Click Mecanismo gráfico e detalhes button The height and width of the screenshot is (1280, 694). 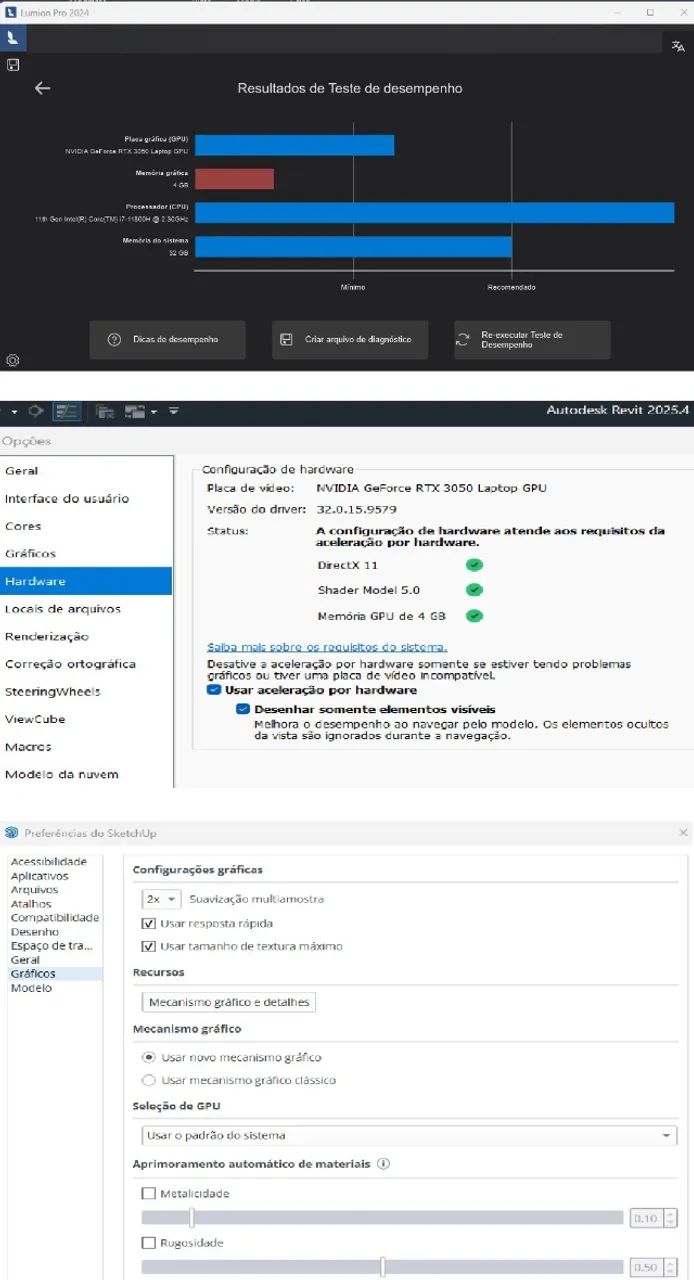(229, 1002)
